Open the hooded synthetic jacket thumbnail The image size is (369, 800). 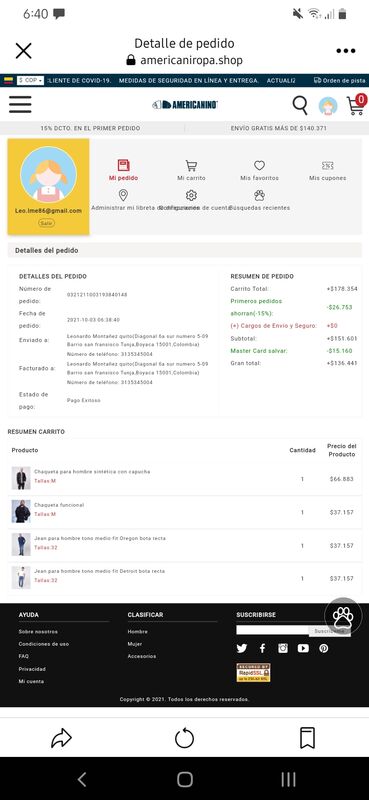[21, 478]
